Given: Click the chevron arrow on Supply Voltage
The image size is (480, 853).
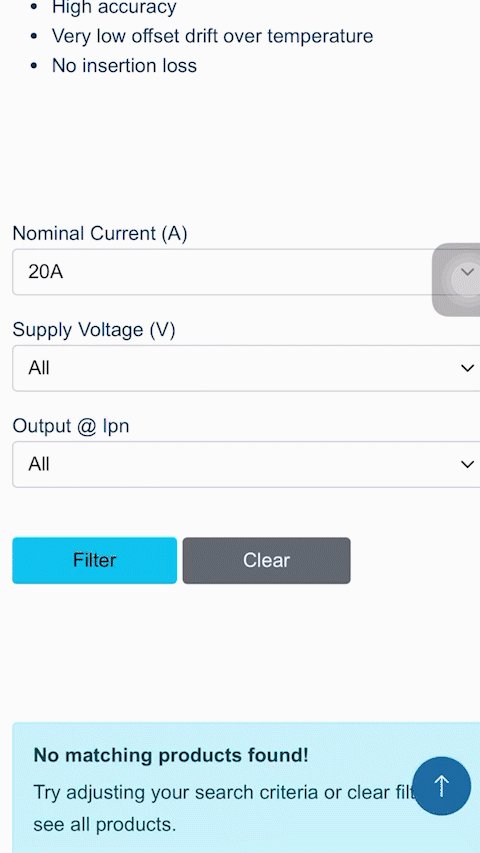Looking at the screenshot, I should point(467,368).
